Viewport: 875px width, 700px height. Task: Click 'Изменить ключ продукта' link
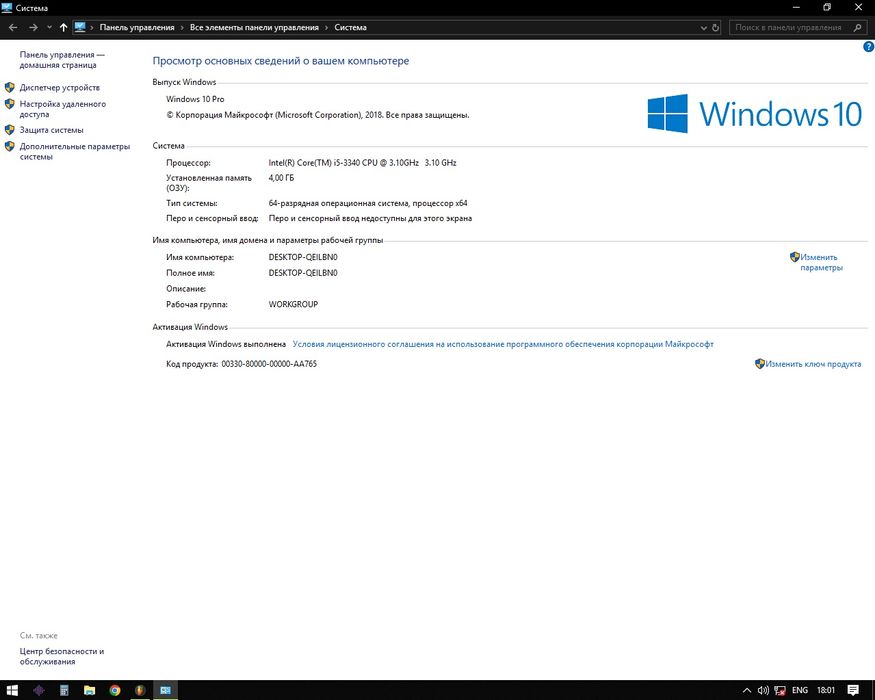click(813, 364)
